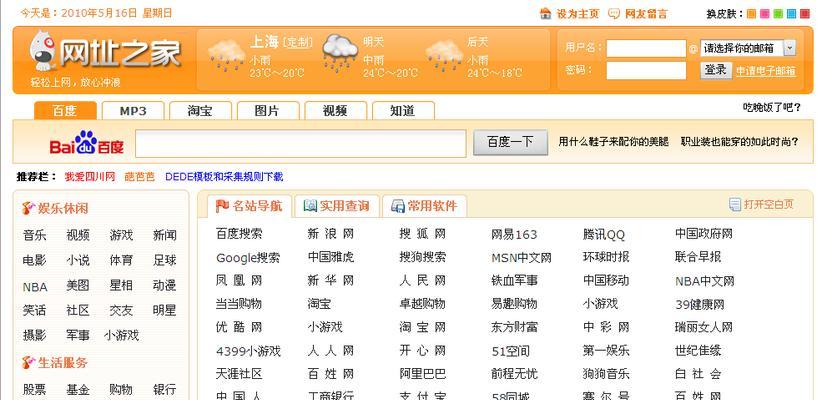Open the 网易163 site link
The image size is (822, 400).
514,235
